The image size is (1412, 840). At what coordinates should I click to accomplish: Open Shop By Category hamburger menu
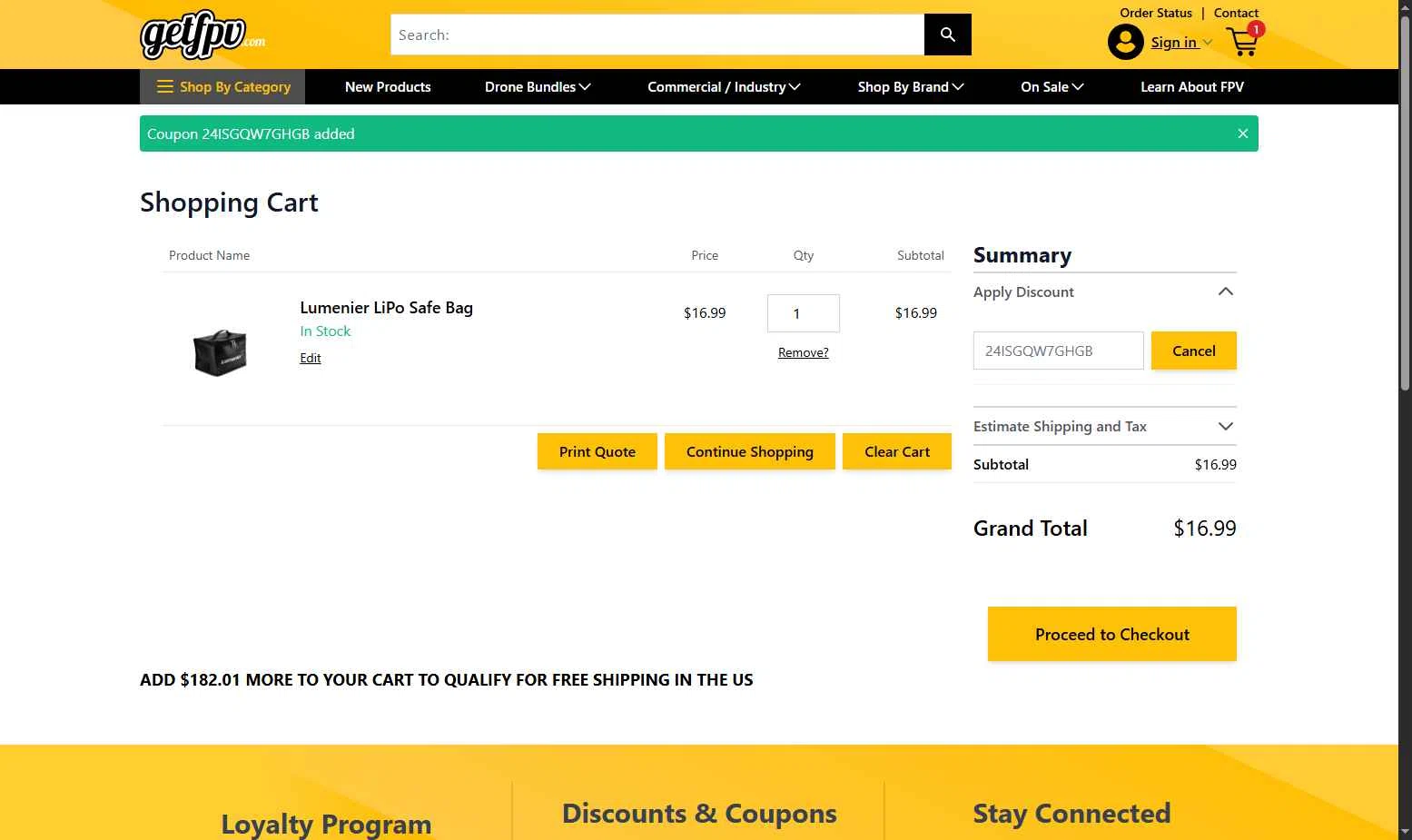[x=222, y=87]
